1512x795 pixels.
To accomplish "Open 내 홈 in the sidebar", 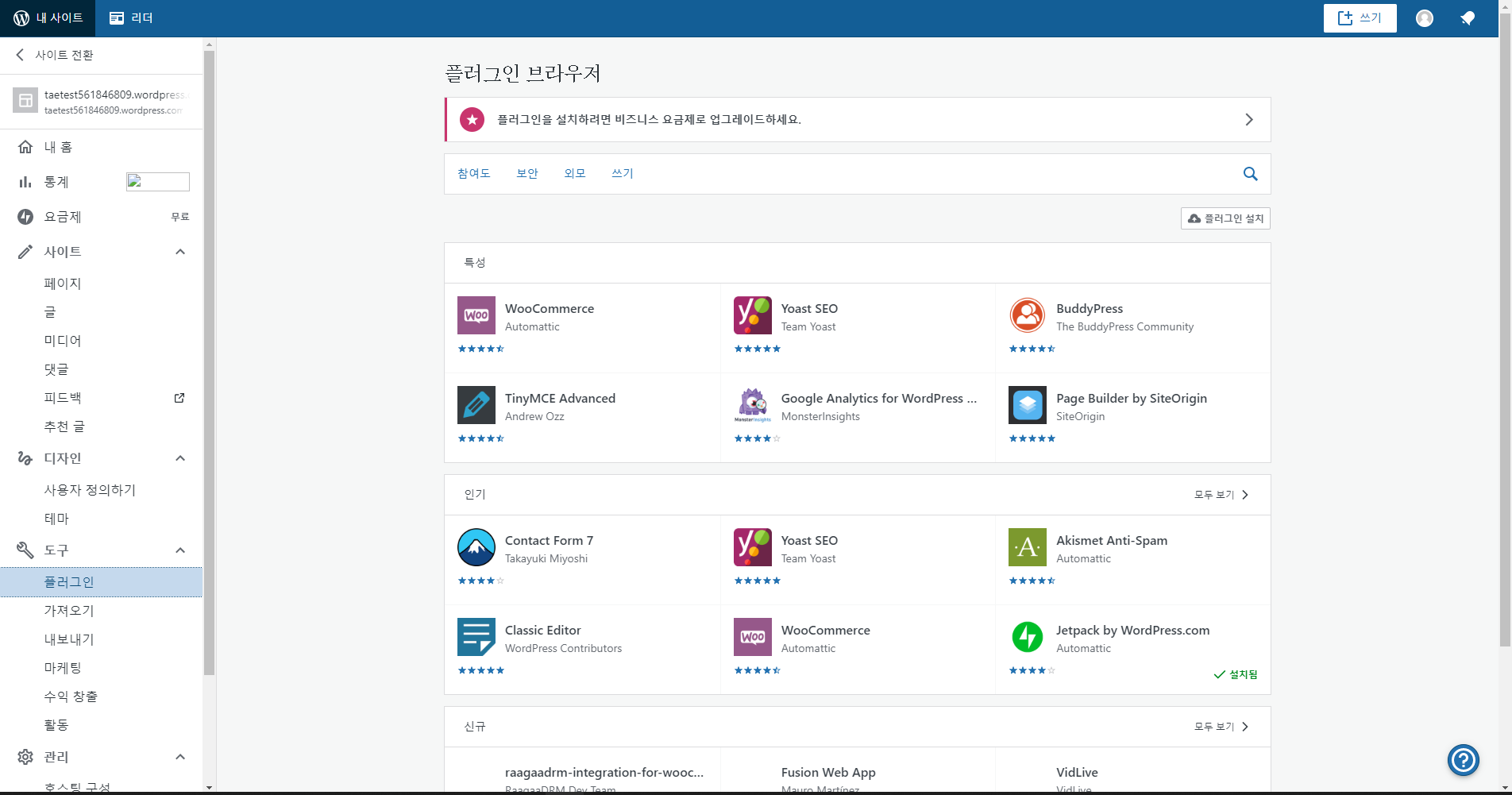I will click(102, 147).
